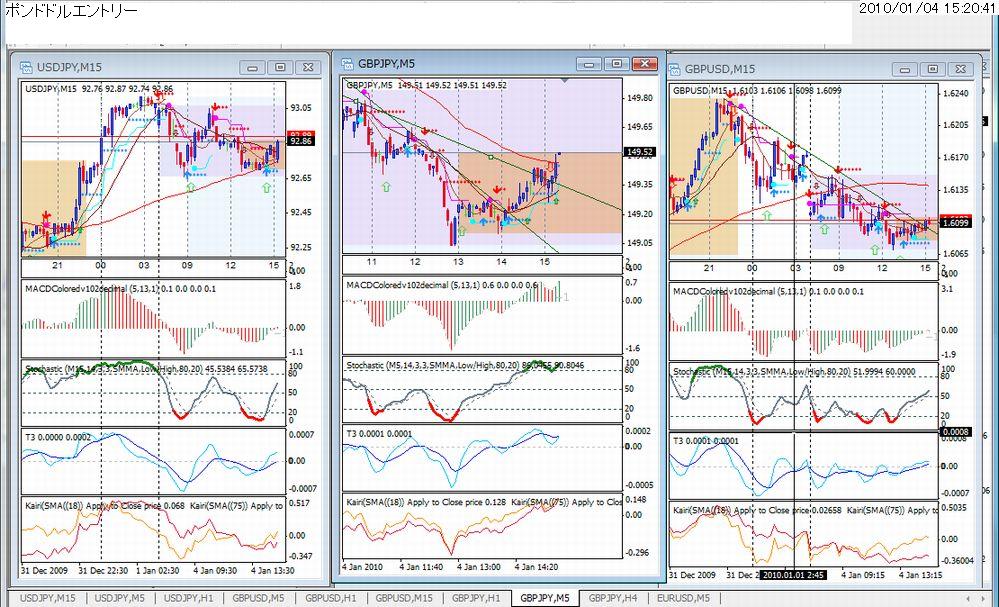Click the 2010/01/04 15:20:41 timestamp
This screenshot has height=607, width=999.
point(926,9)
